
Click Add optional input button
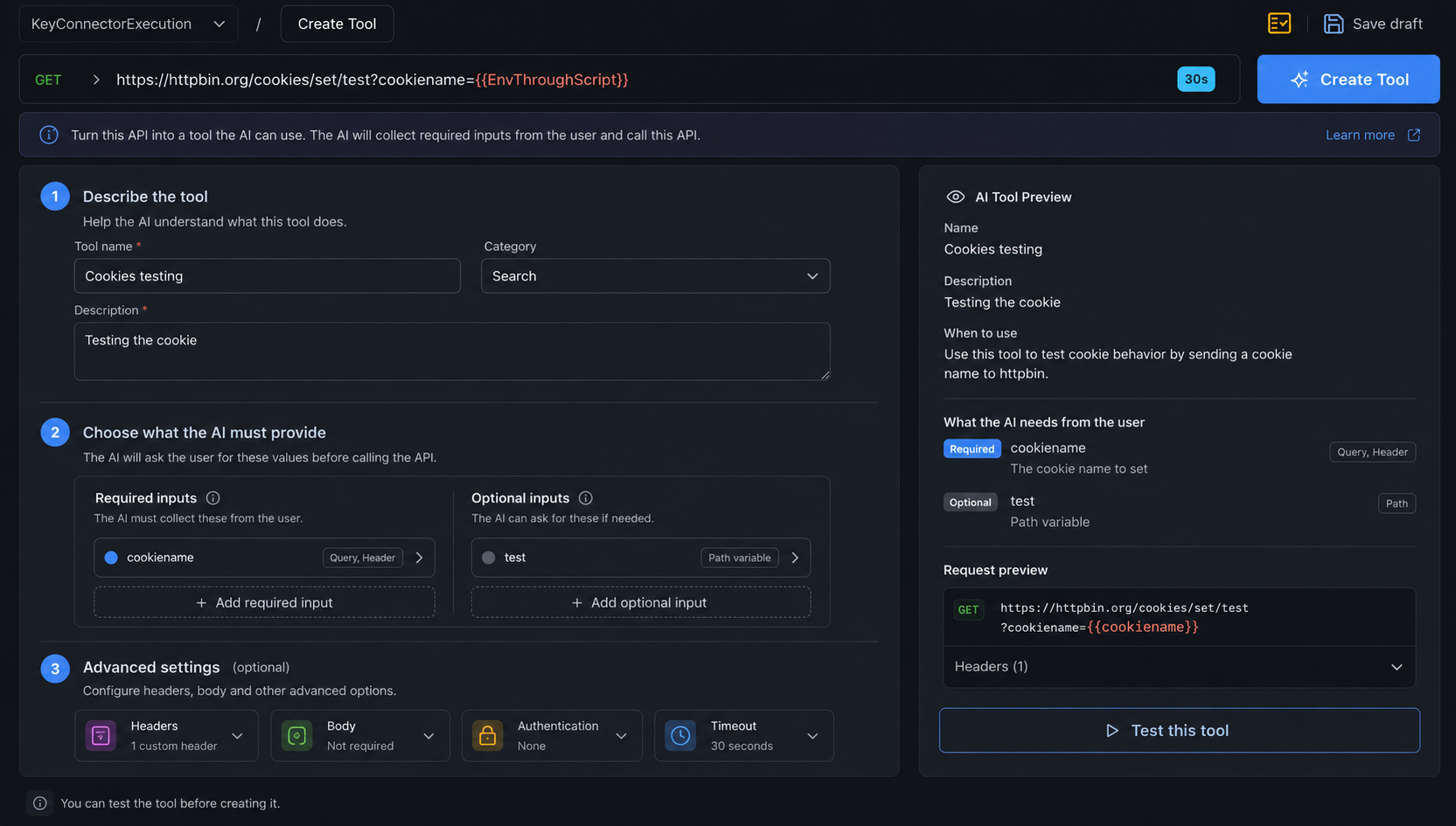pyautogui.click(x=640, y=603)
